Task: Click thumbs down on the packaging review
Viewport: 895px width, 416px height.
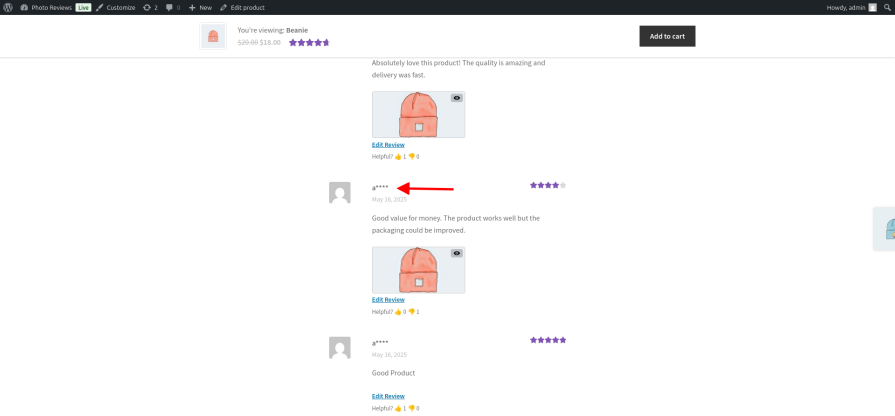Action: [411, 311]
